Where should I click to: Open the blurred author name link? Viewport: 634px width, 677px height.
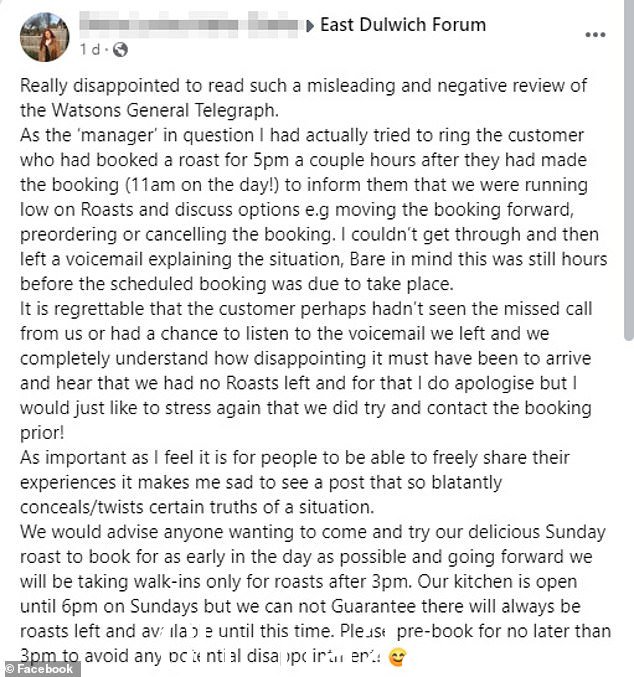point(189,25)
